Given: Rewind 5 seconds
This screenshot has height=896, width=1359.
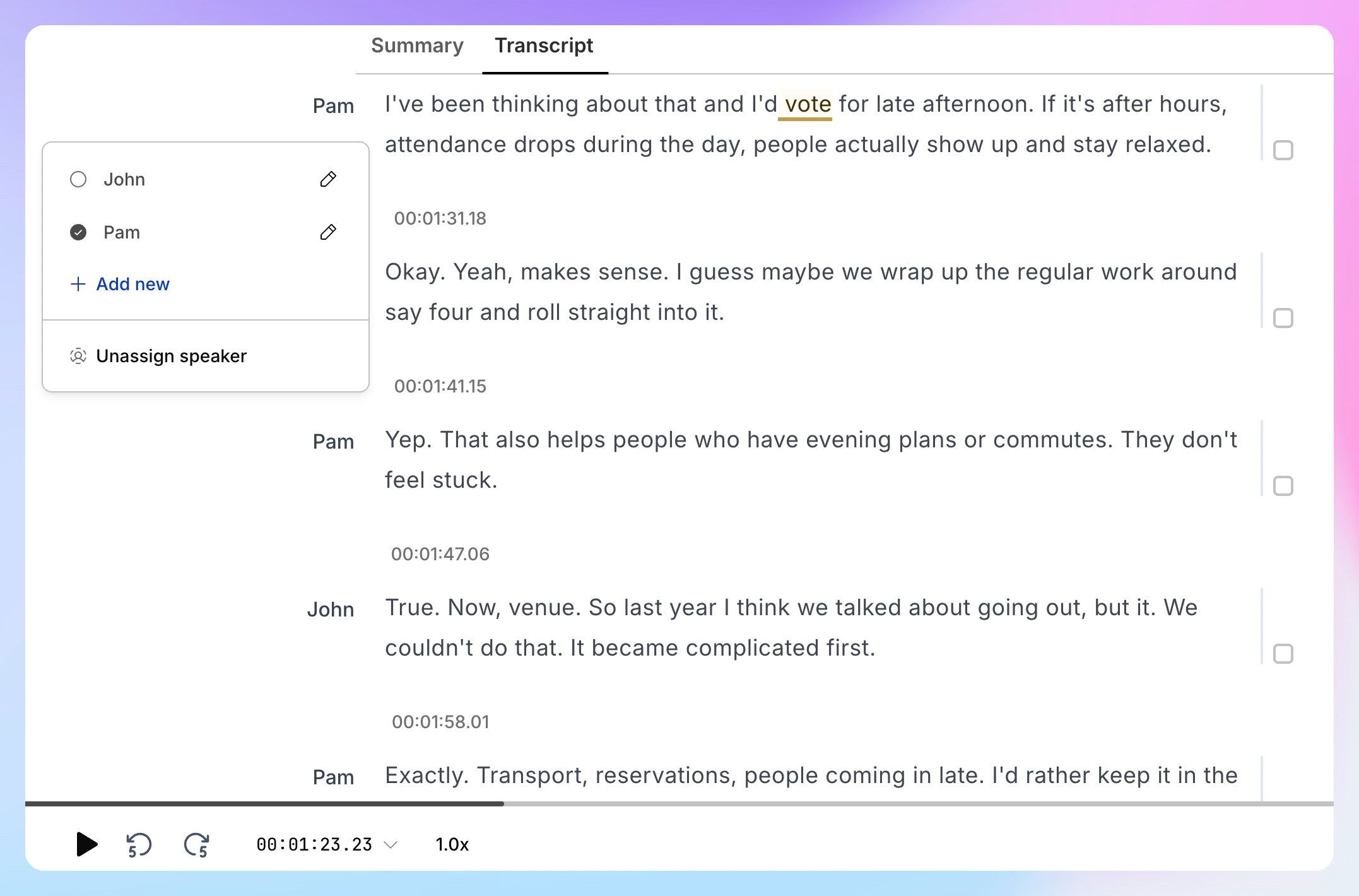Looking at the screenshot, I should pyautogui.click(x=139, y=844).
